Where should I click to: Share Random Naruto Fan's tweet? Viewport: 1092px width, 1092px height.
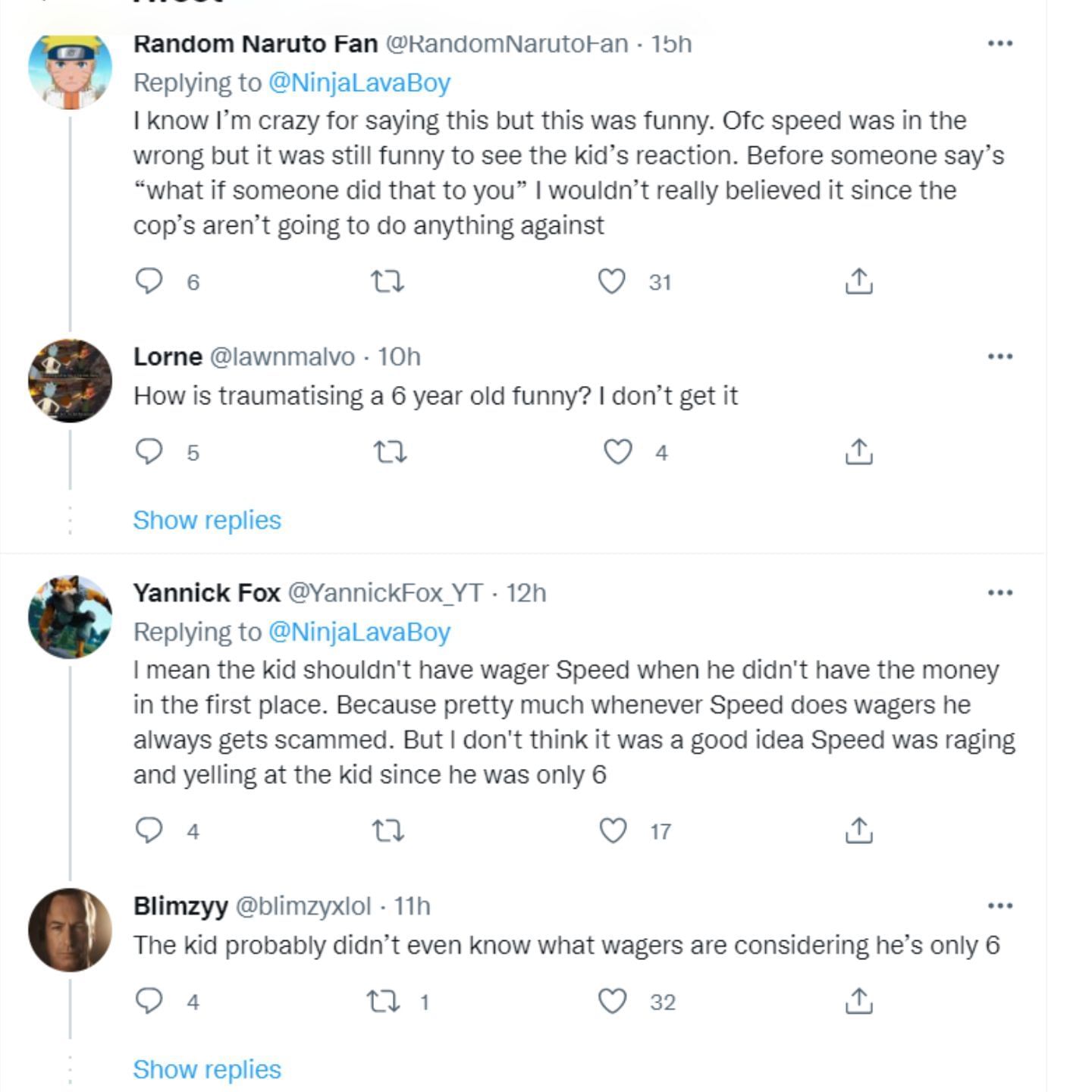coord(858,282)
